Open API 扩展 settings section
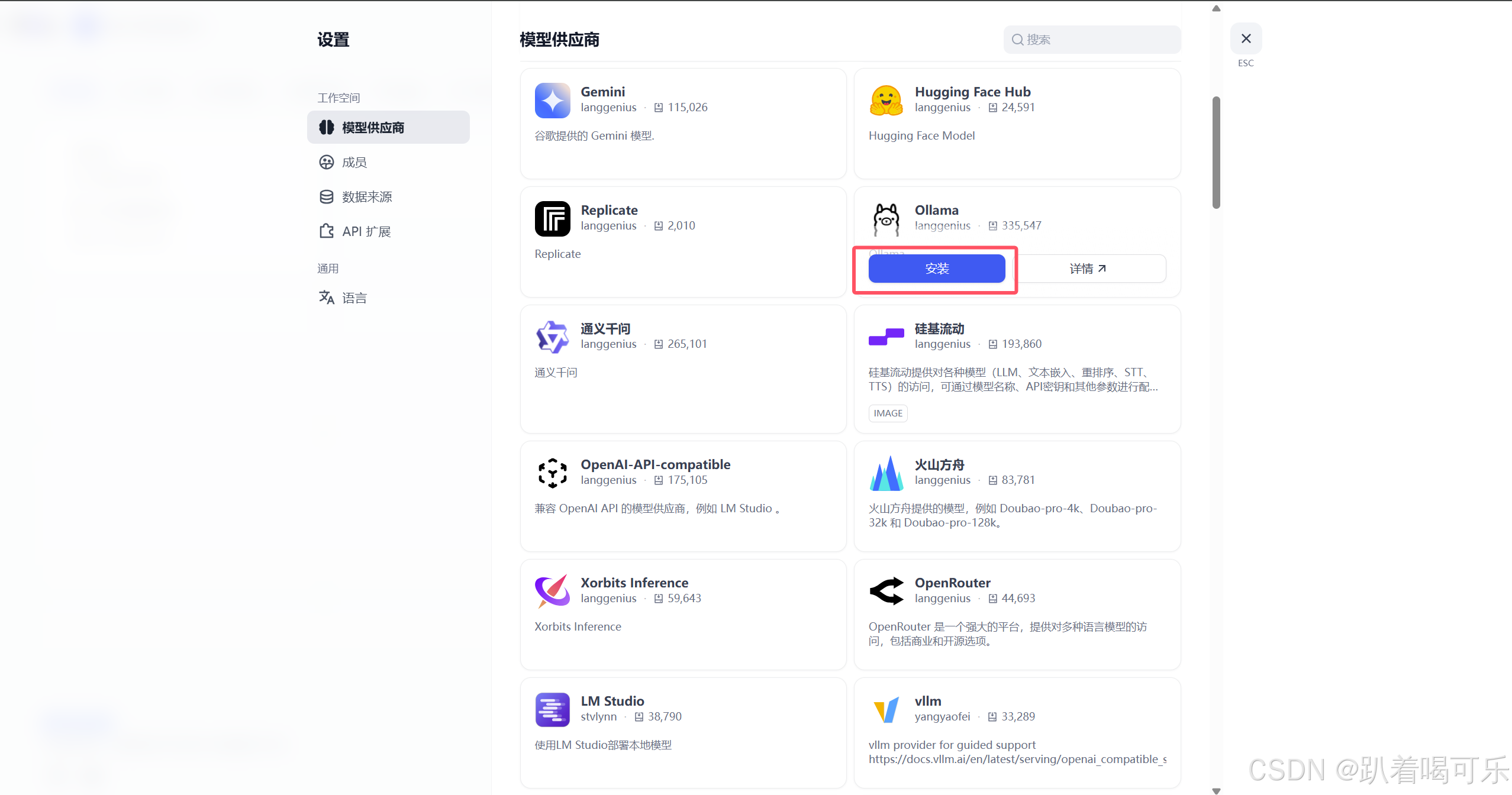1512x795 pixels. pos(388,231)
